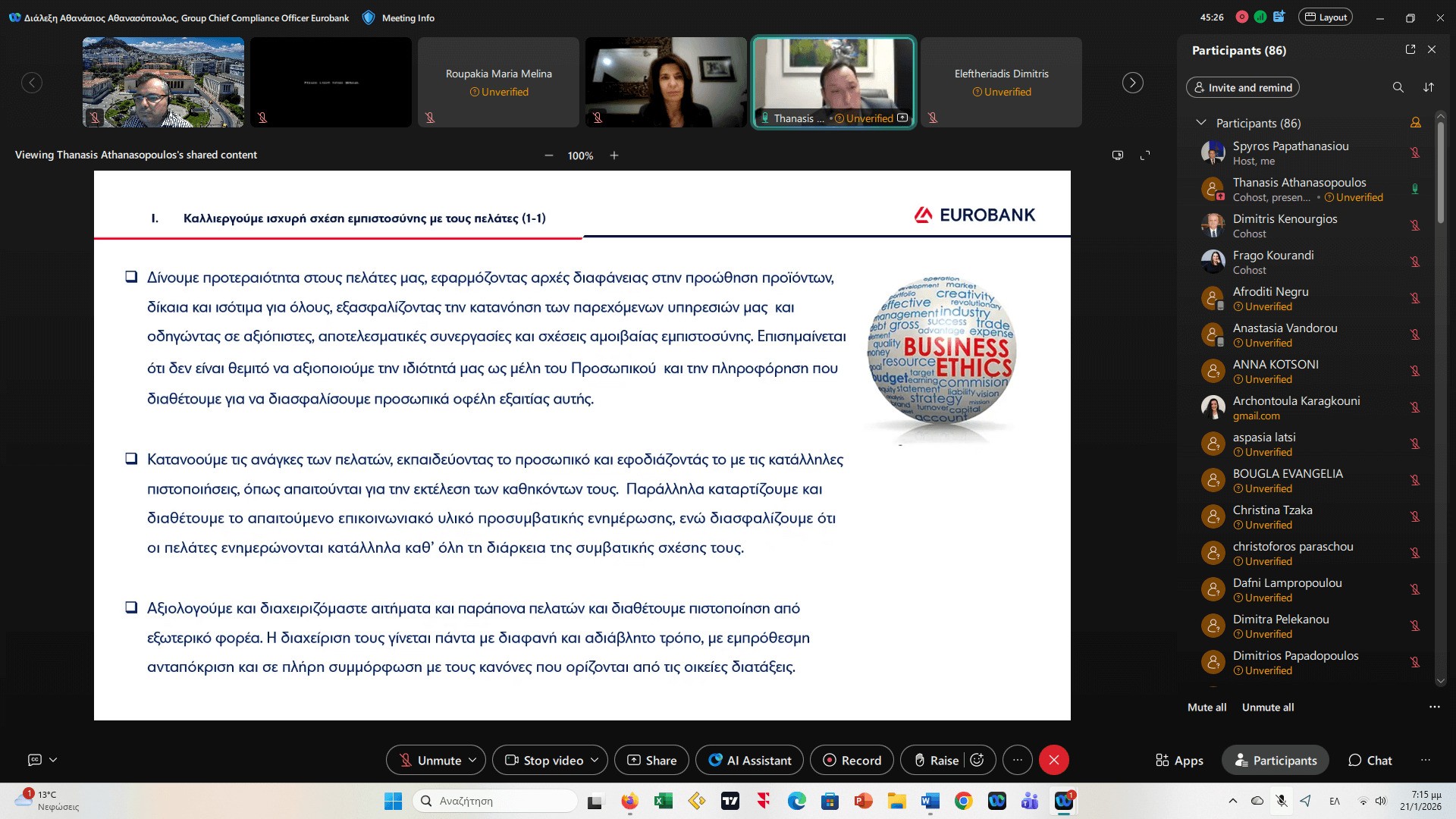The height and width of the screenshot is (819, 1456).
Task: Enter full screen for shared content
Action: [1145, 155]
